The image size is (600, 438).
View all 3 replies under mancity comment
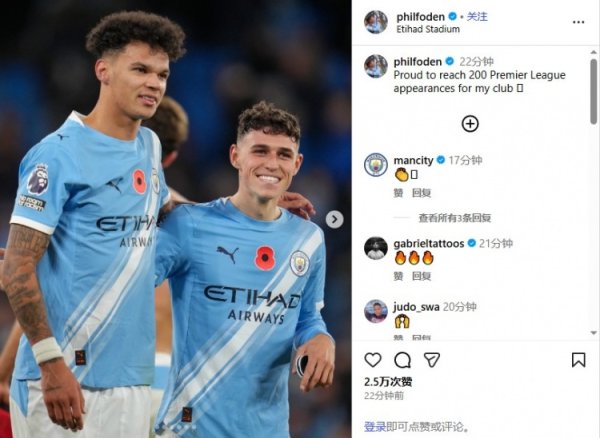pos(455,218)
